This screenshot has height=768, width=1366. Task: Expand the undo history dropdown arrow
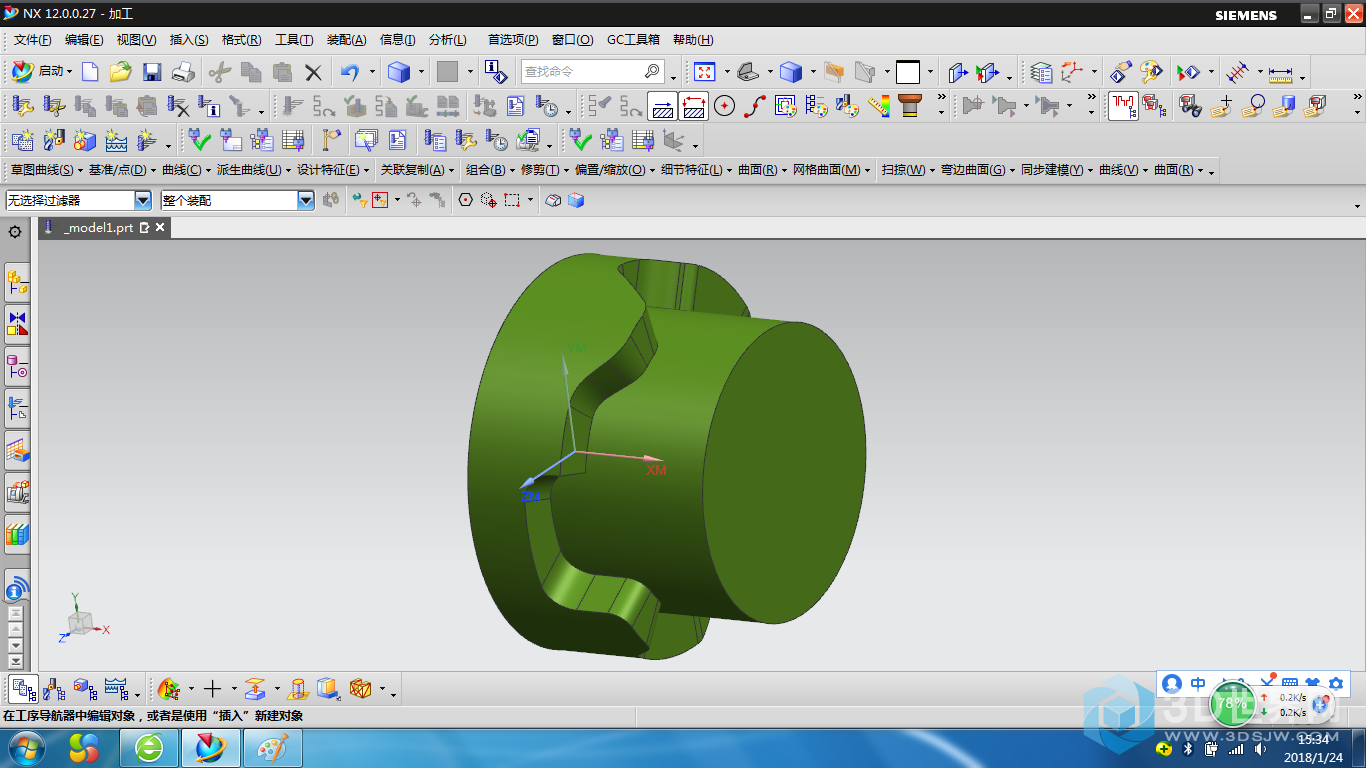[x=372, y=72]
